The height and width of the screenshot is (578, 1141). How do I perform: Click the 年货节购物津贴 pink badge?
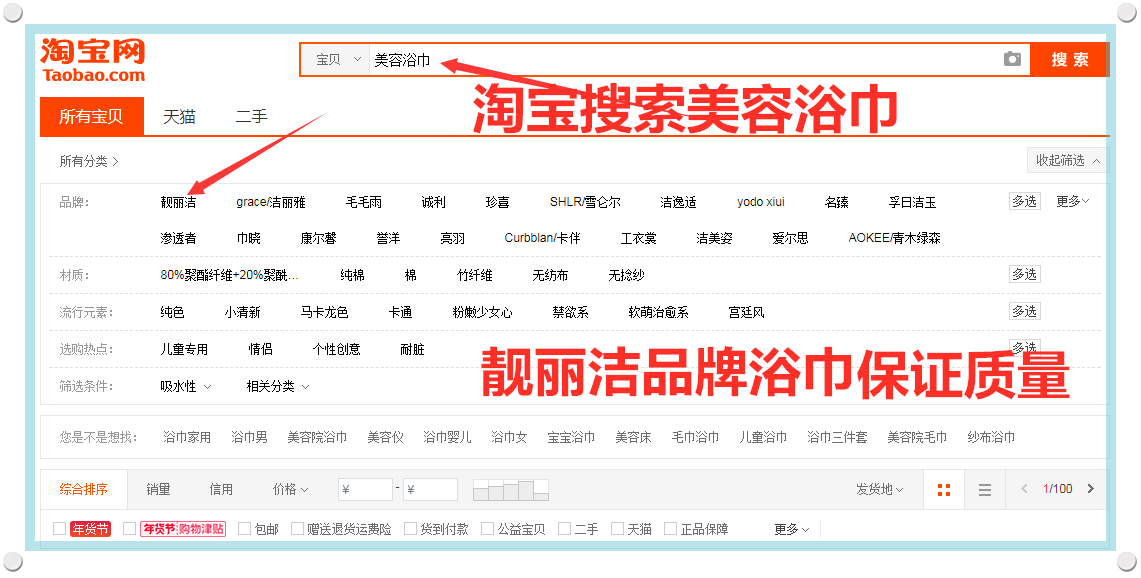pos(183,529)
